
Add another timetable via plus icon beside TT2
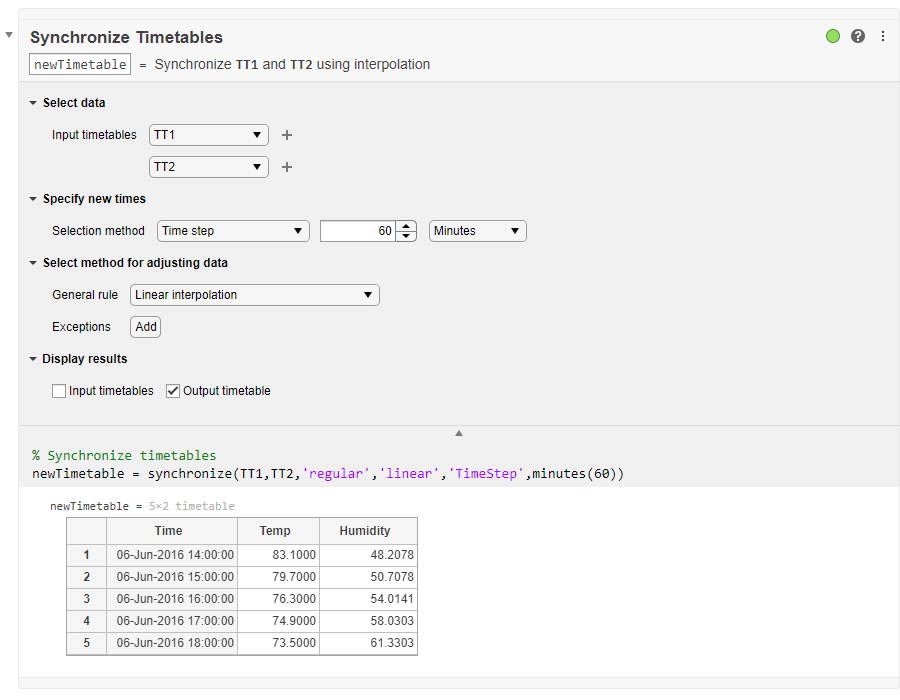click(287, 167)
